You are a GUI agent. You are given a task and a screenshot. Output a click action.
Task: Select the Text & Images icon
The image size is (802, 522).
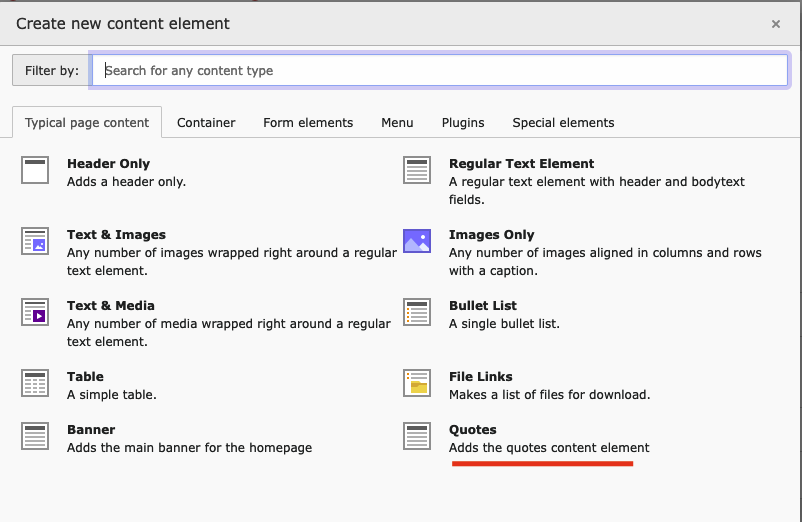pyautogui.click(x=35, y=241)
